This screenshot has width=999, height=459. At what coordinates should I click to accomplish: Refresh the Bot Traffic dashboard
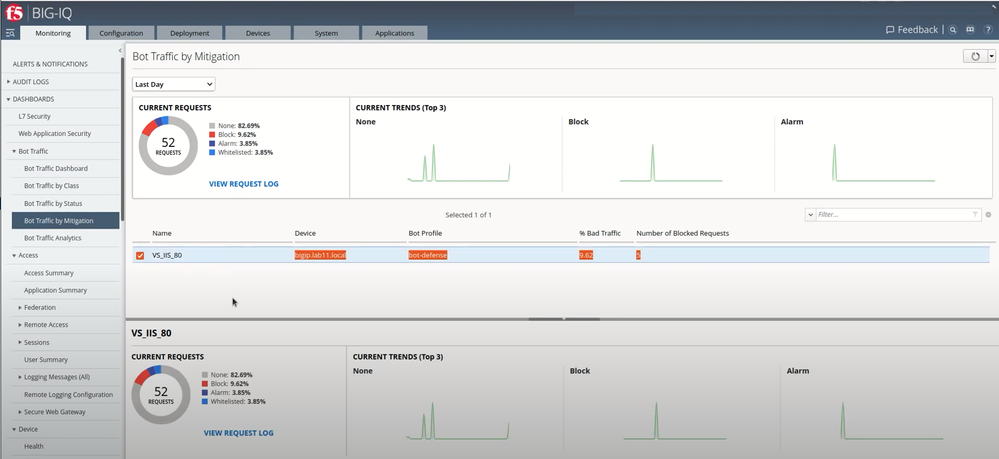click(x=975, y=57)
